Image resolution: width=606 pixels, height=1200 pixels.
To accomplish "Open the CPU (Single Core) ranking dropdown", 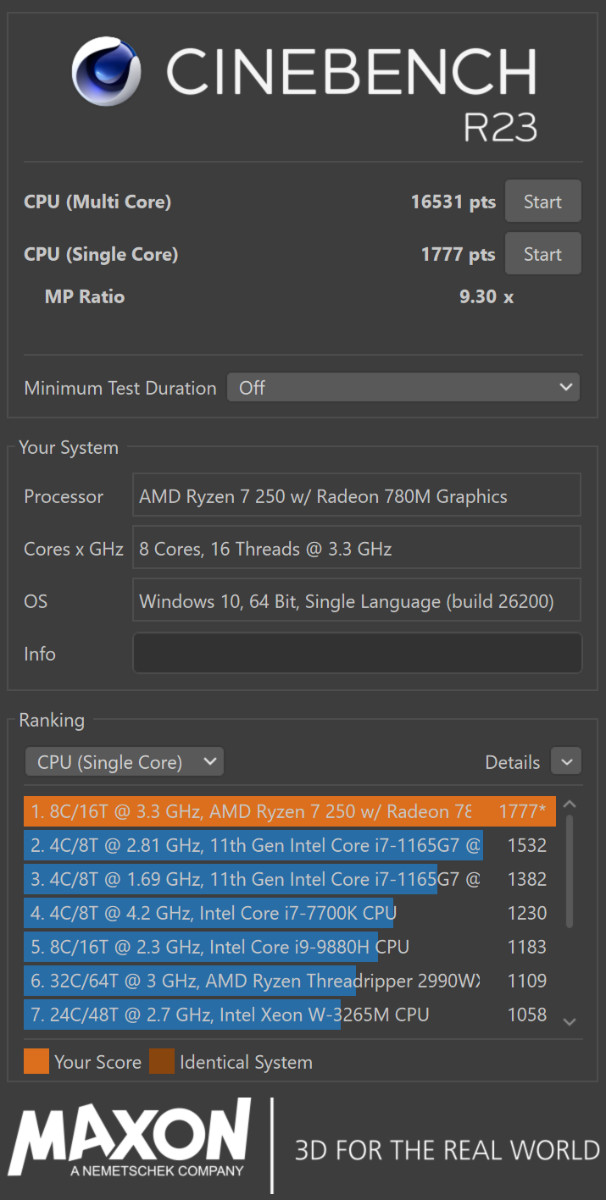I will click(124, 761).
